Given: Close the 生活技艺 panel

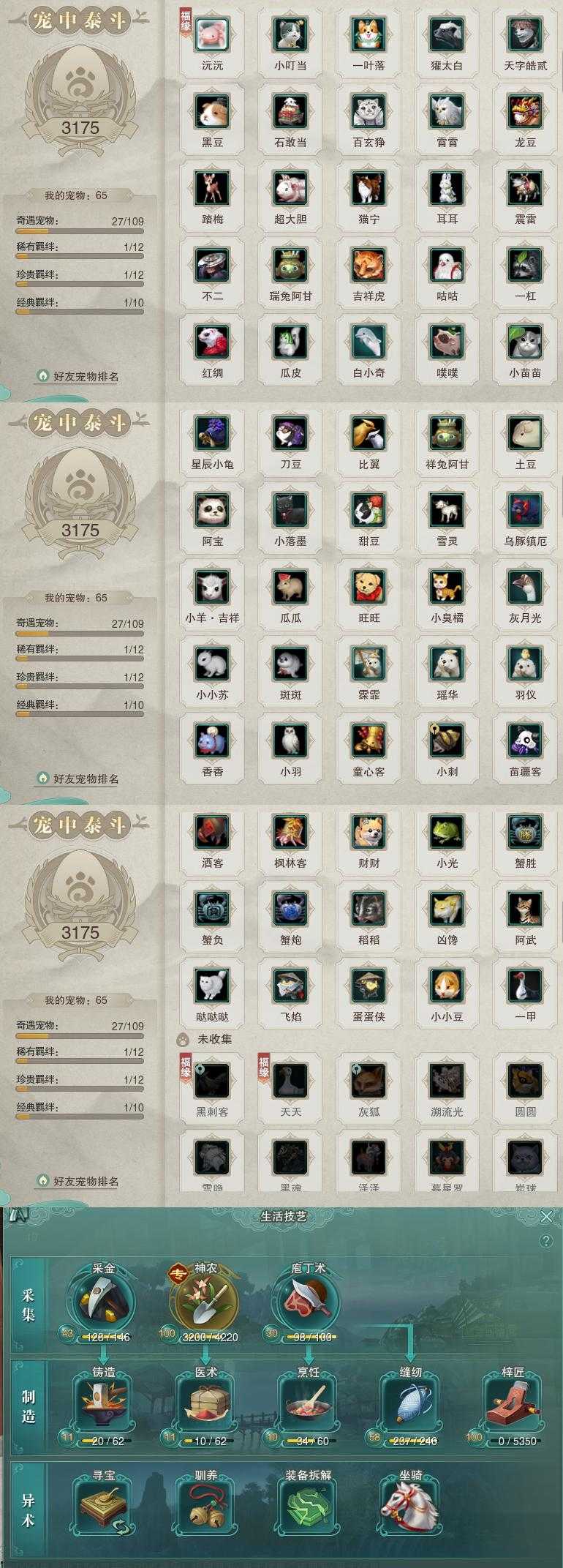Looking at the screenshot, I should point(546,1216).
